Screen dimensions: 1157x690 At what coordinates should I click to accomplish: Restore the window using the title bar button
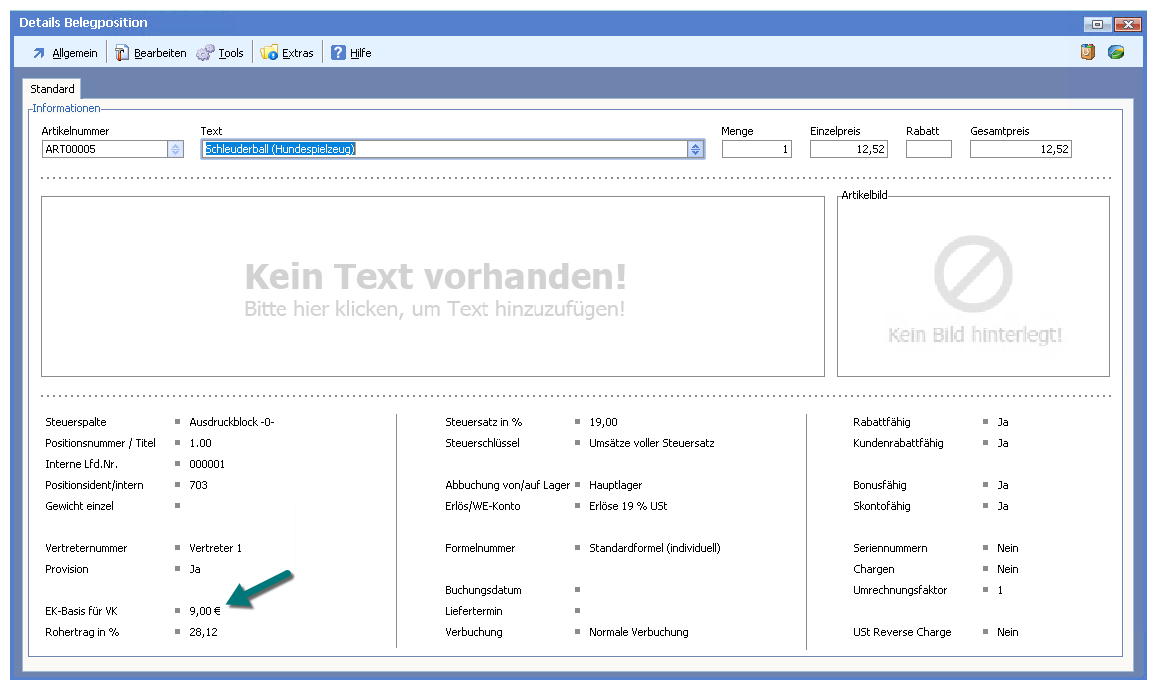click(x=1098, y=24)
